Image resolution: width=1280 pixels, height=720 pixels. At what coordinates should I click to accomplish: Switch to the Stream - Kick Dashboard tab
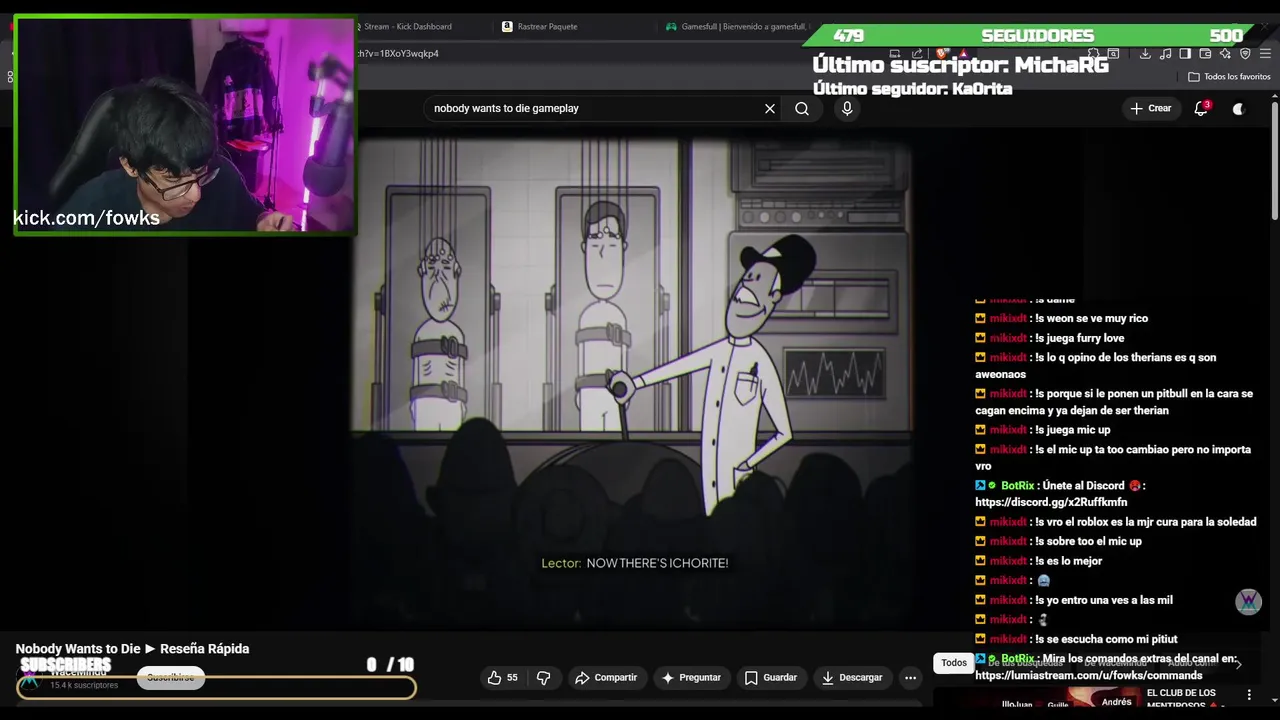[x=407, y=26]
